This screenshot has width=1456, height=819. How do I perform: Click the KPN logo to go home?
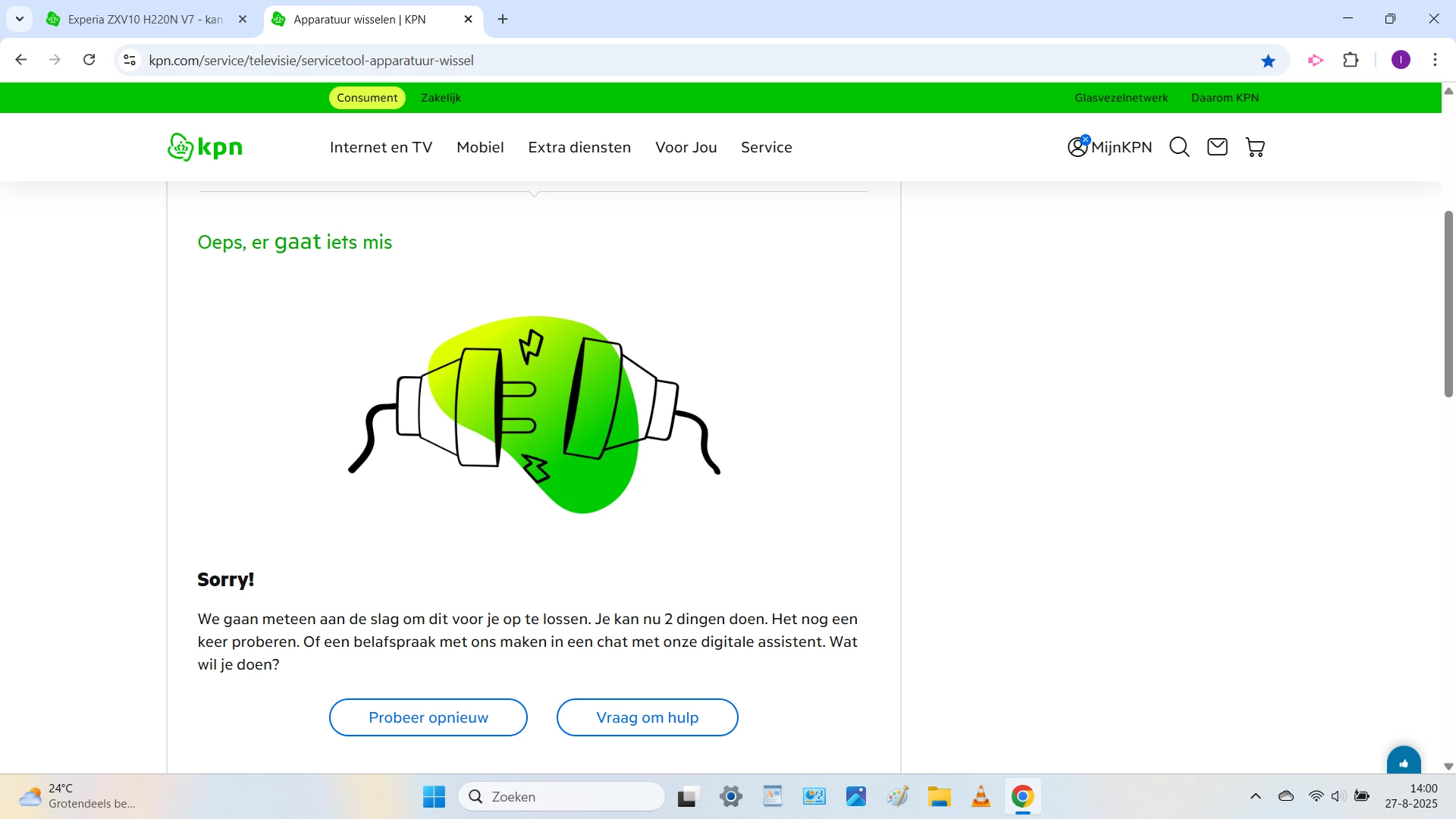[x=205, y=147]
